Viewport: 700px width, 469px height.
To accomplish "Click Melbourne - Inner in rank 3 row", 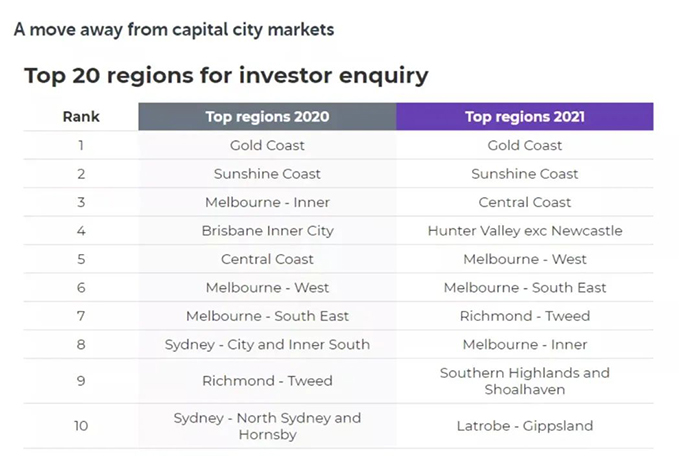I will click(267, 203).
